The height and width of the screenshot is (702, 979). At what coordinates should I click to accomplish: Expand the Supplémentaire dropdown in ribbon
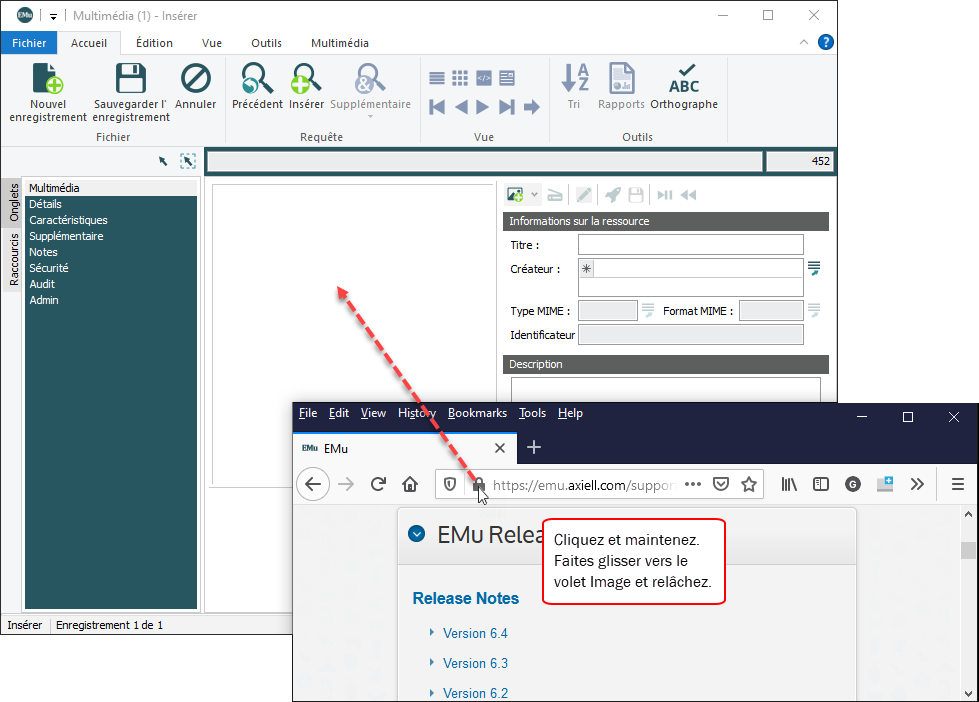coord(370,116)
